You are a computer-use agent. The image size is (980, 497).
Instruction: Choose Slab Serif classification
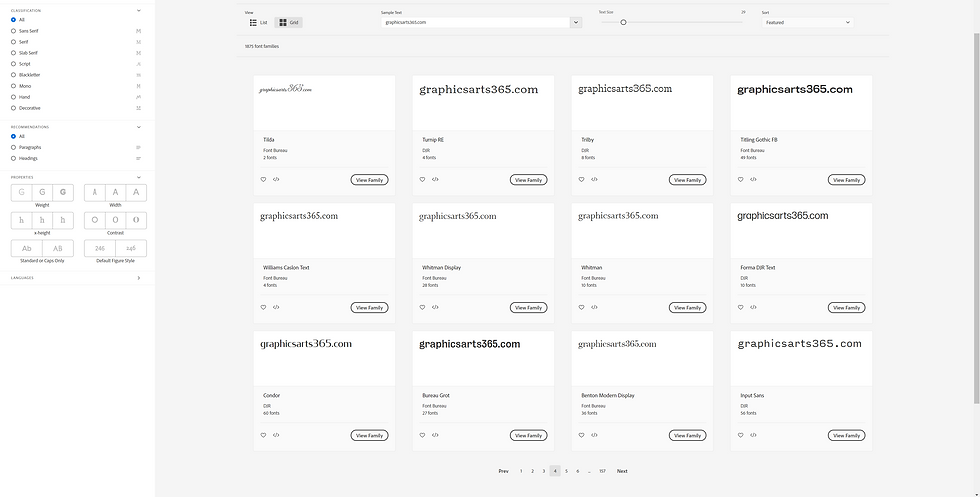click(x=14, y=53)
